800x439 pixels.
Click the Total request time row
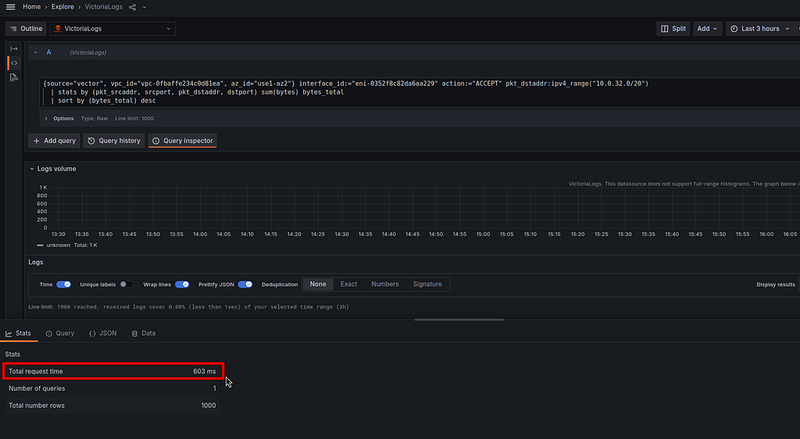(x=113, y=371)
